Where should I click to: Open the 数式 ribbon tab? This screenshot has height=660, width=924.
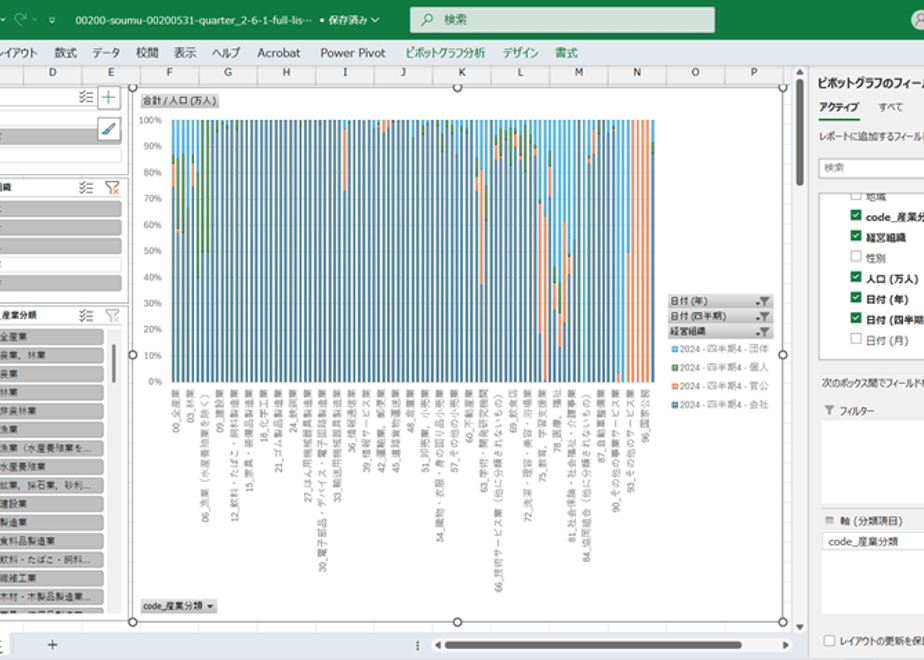point(65,53)
